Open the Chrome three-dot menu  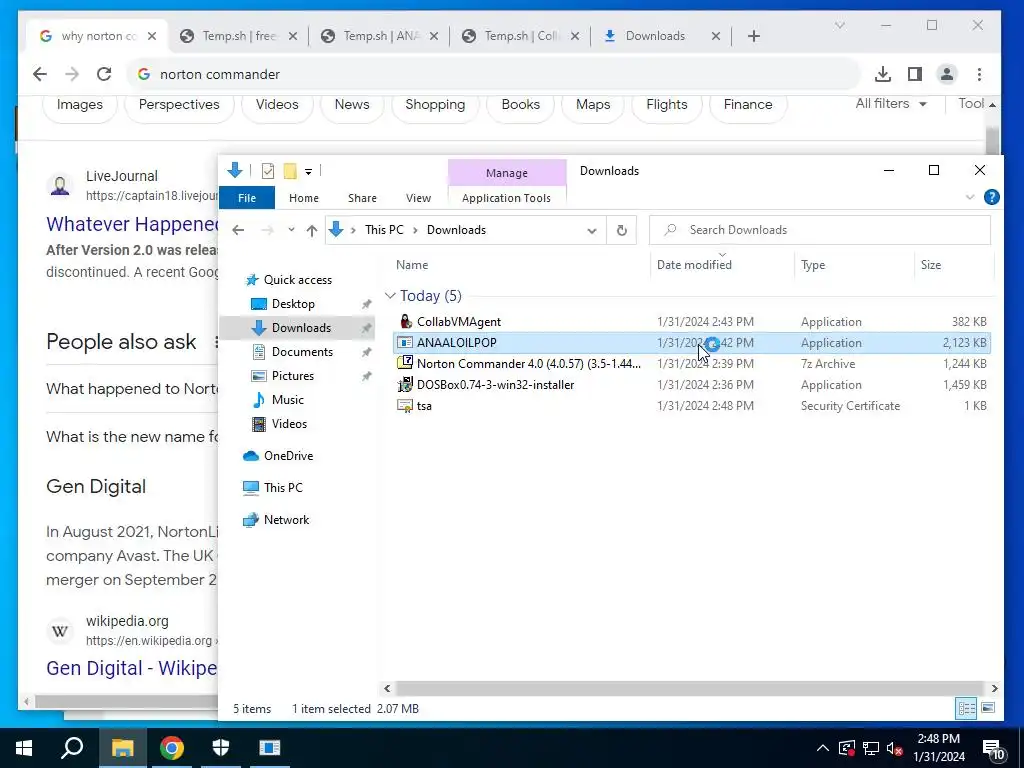click(979, 74)
